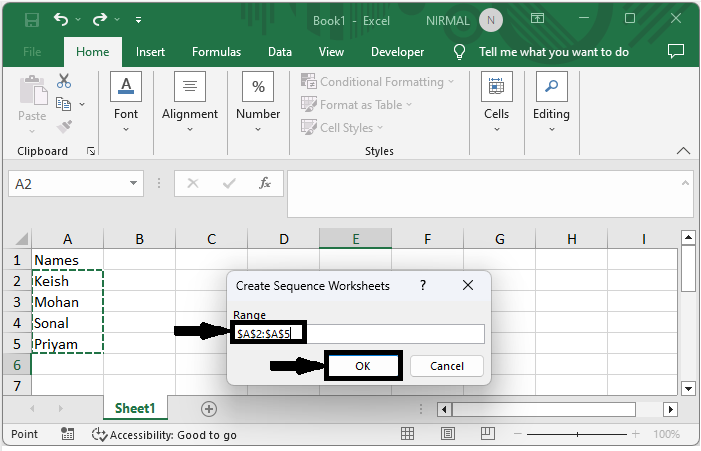The height and width of the screenshot is (451, 701).
Task: Add a new sheet with plus icon
Action: 208,408
